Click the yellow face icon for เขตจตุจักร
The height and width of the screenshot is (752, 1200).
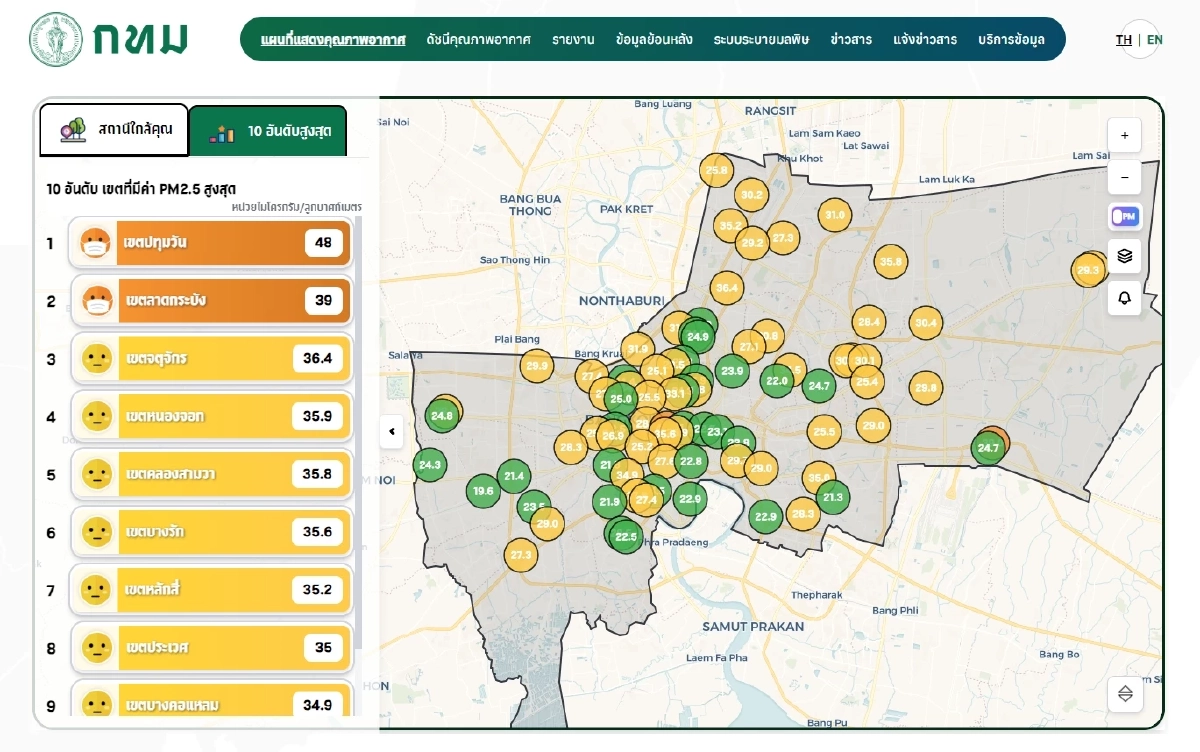coord(96,358)
